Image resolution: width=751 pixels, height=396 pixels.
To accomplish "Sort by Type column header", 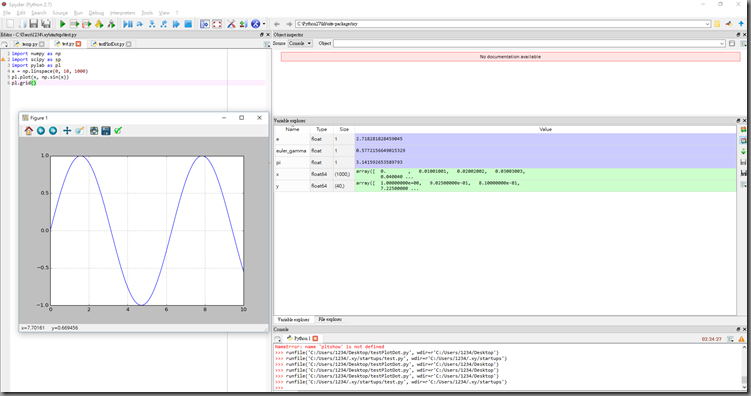I will (x=321, y=129).
